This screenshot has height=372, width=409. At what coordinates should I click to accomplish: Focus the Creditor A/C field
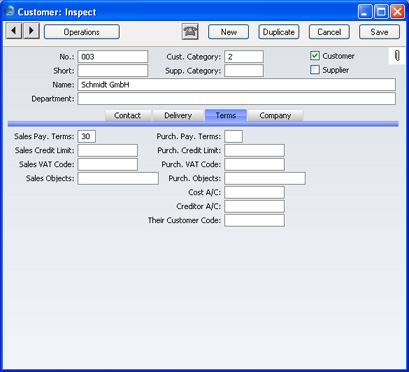click(x=254, y=206)
